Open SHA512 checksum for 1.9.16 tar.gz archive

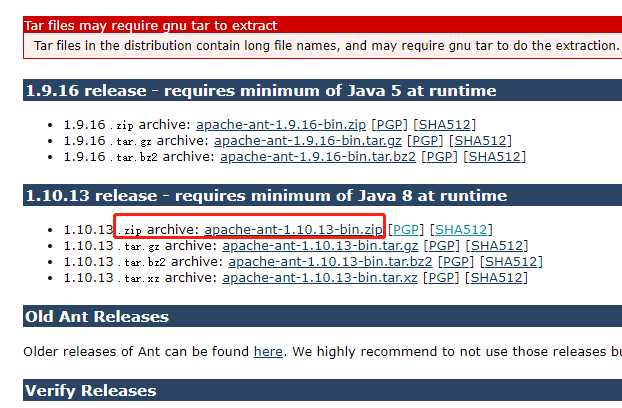(x=480, y=141)
